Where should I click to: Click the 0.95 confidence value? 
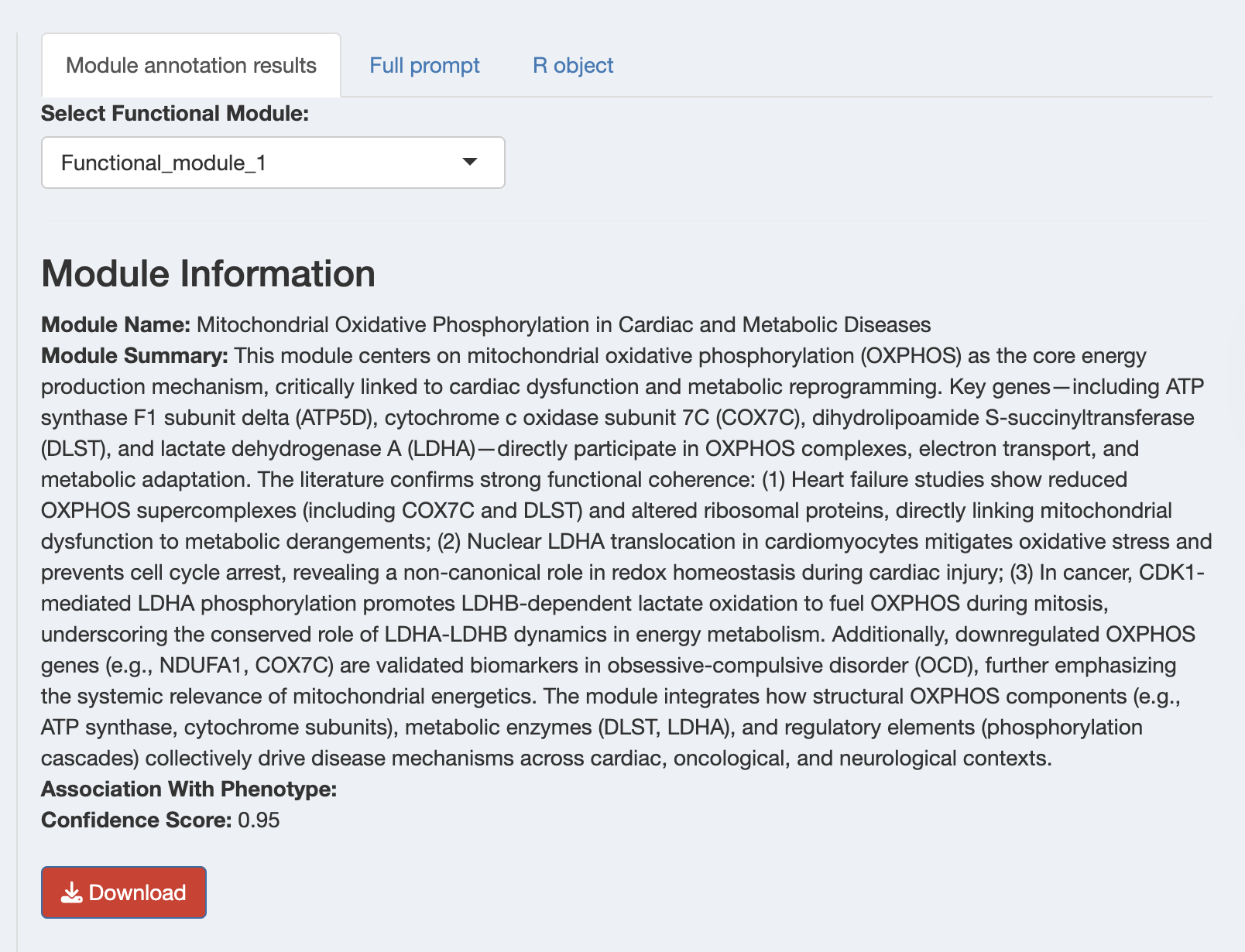tap(259, 820)
